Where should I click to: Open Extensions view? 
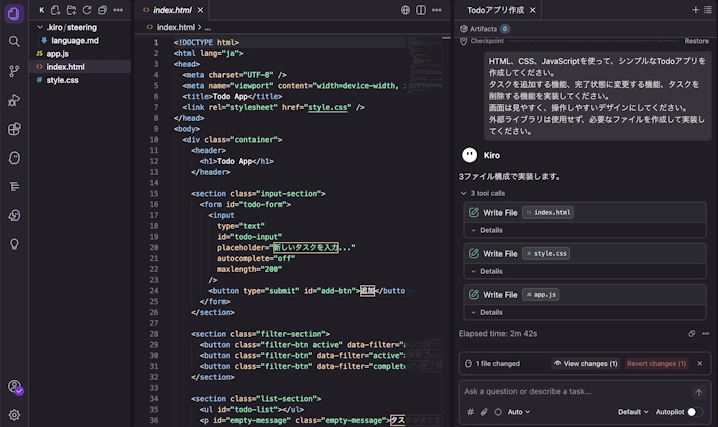tap(14, 129)
